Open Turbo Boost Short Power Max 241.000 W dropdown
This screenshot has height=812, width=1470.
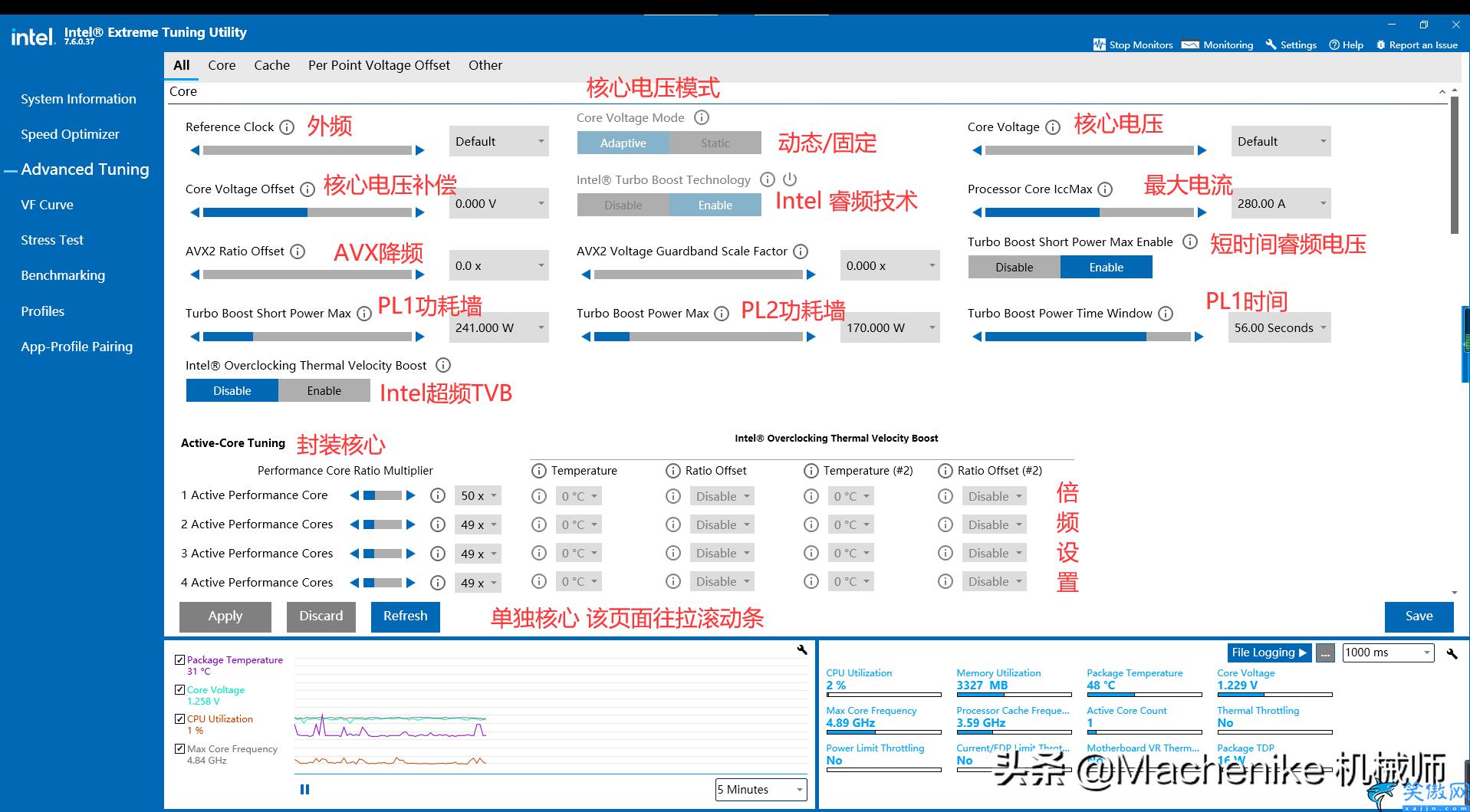499,327
